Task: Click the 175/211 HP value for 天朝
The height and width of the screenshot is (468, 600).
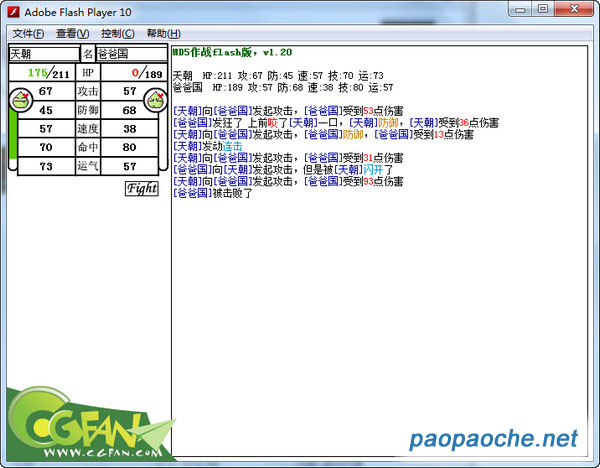Action: click(x=47, y=73)
